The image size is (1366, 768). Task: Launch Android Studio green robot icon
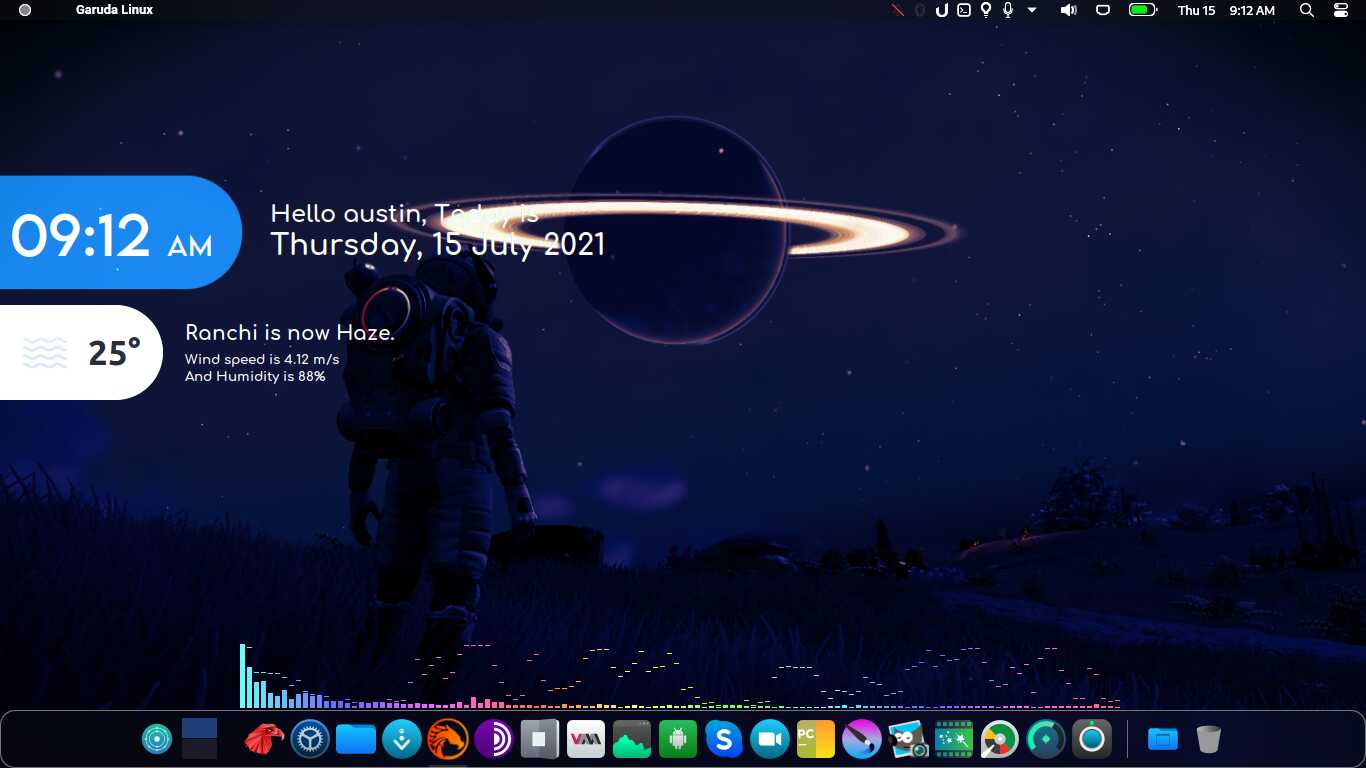coord(677,739)
